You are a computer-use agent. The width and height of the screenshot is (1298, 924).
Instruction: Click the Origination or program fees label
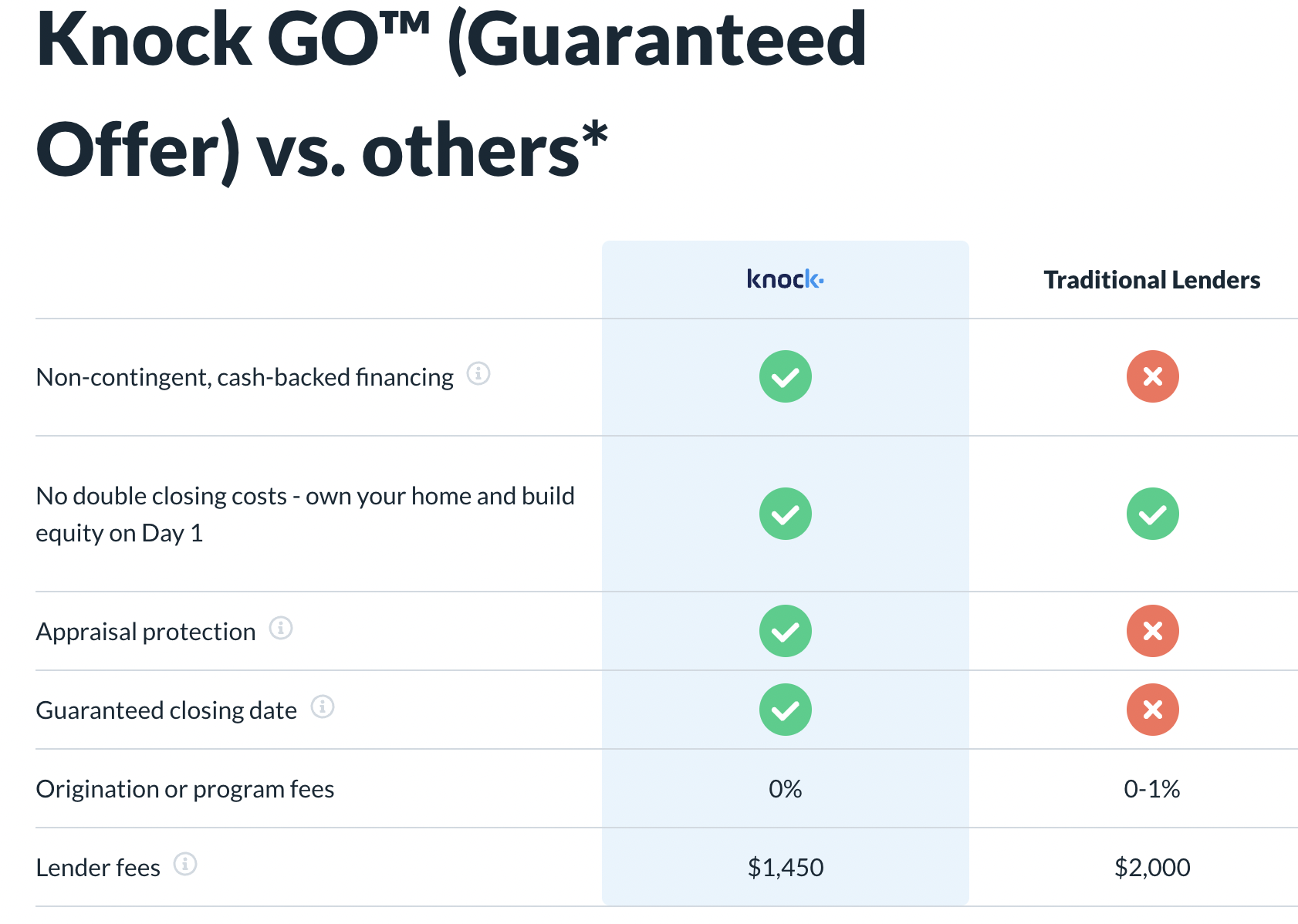(x=185, y=789)
